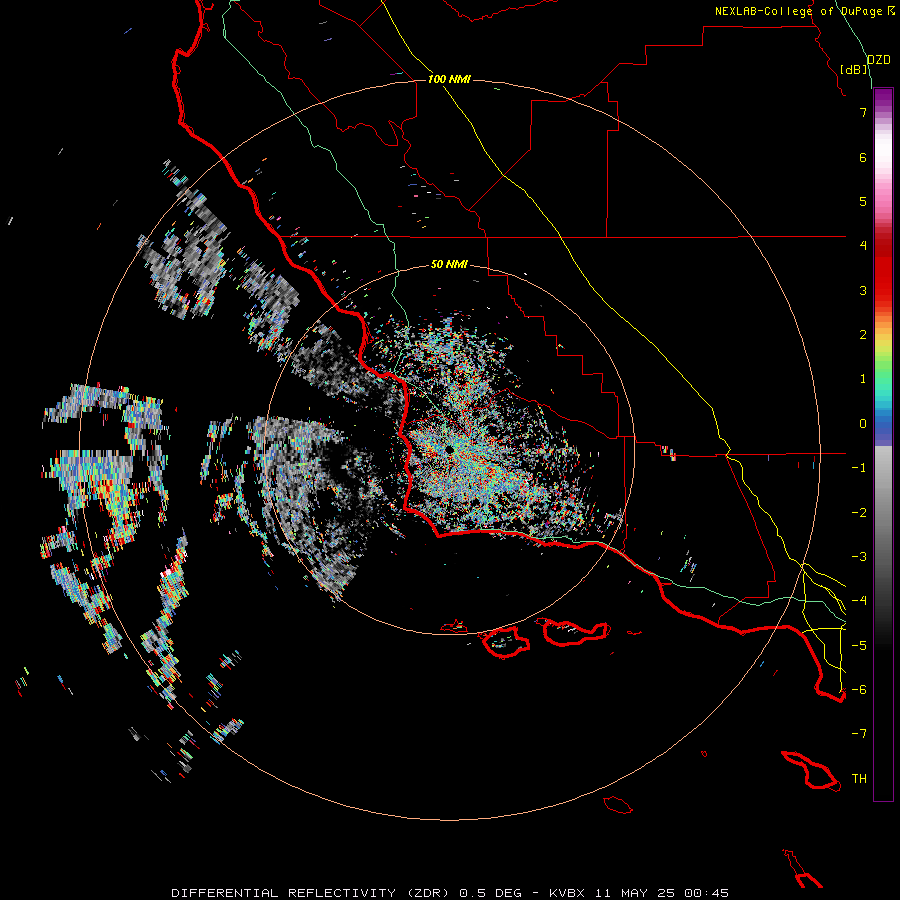Image resolution: width=900 pixels, height=900 pixels.
Task: Click the 6 dB value on color scale
Action: click(863, 157)
